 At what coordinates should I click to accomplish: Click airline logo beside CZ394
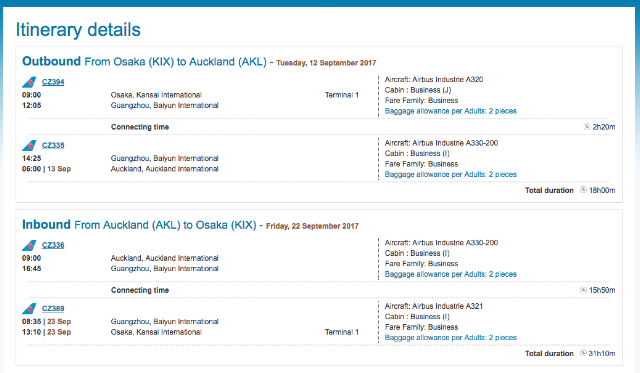pos(29,82)
